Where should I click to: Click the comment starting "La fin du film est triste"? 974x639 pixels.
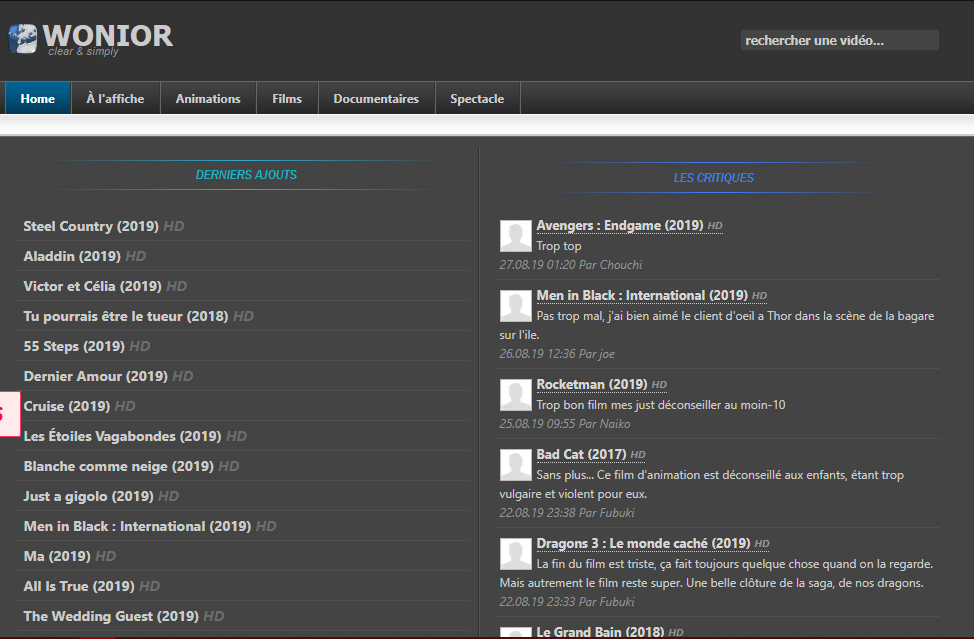click(717, 573)
